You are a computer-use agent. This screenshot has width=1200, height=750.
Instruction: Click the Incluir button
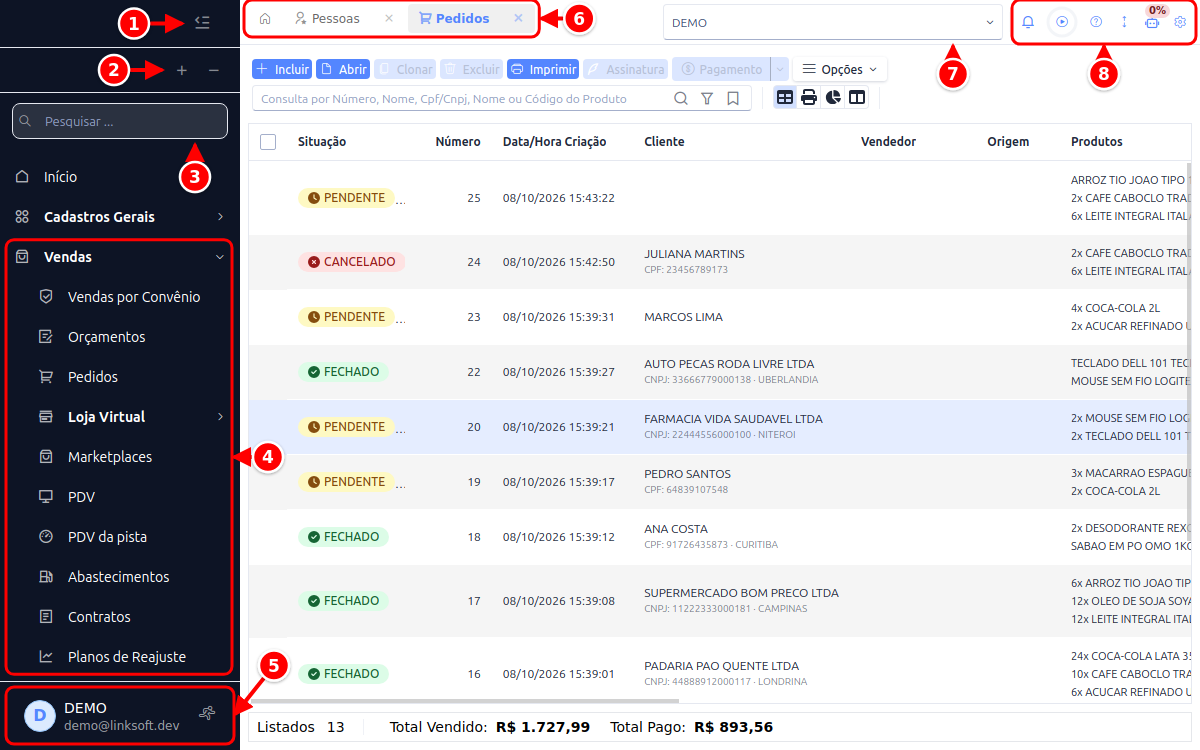(282, 70)
